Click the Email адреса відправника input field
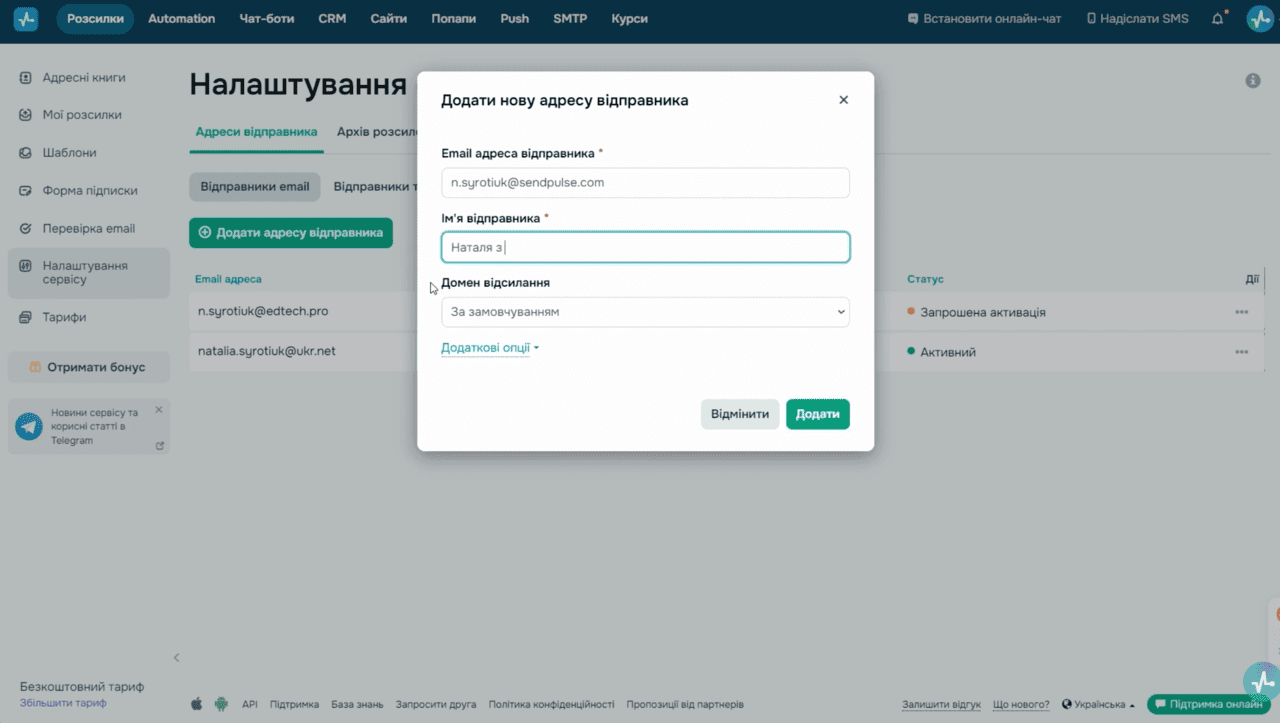Screen dimensions: 1280x723 coord(645,183)
